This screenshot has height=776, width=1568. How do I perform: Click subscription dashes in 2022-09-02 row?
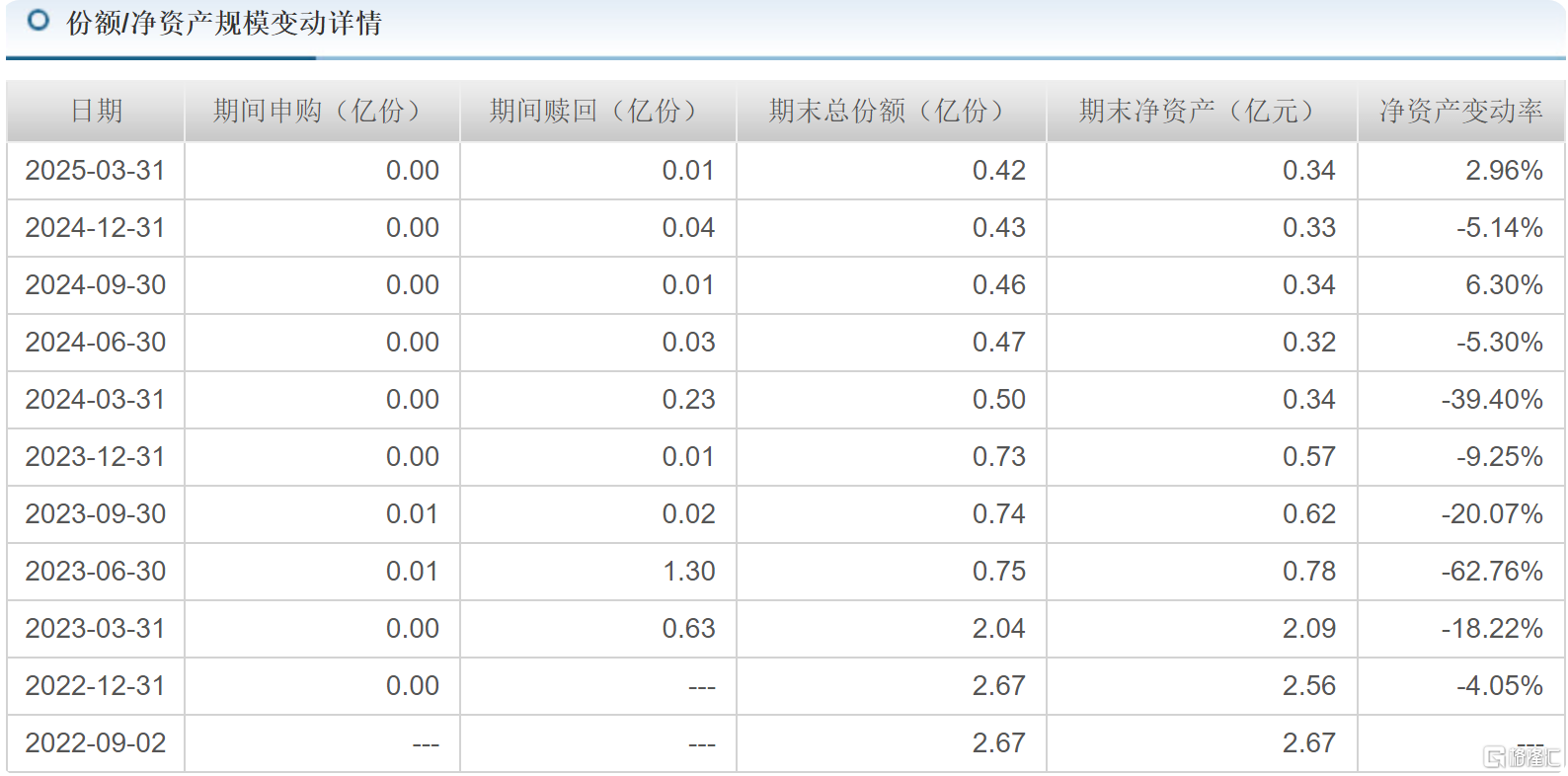426,745
